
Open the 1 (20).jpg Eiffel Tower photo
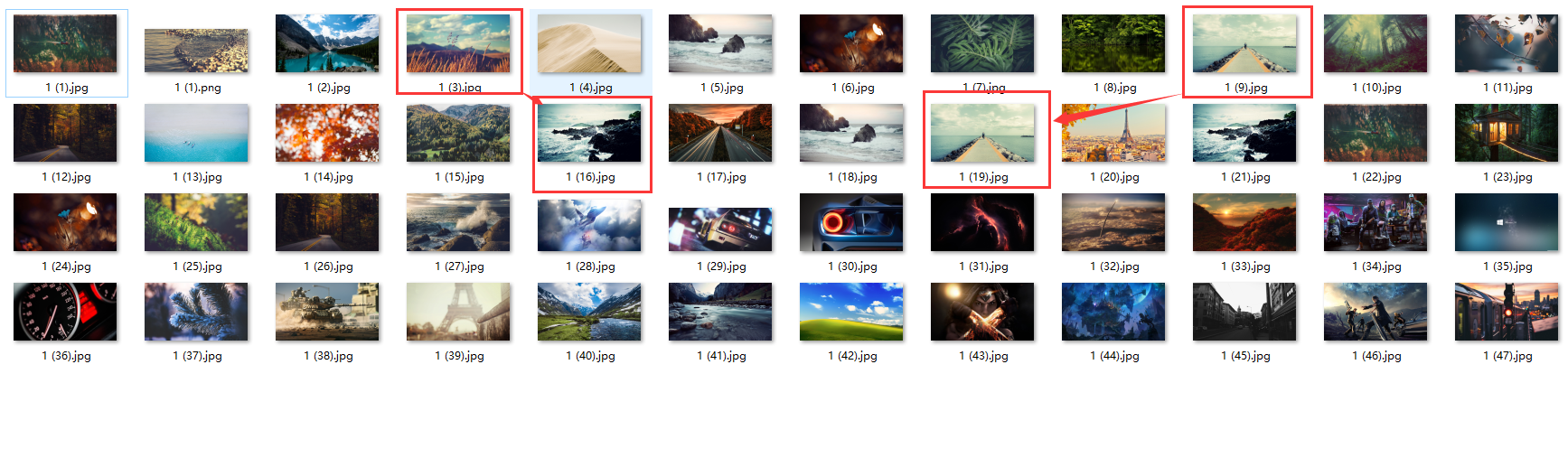(x=1113, y=133)
